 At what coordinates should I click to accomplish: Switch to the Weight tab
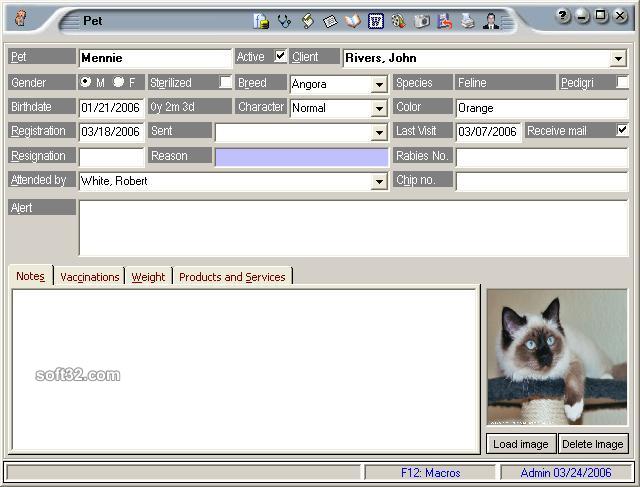(149, 277)
